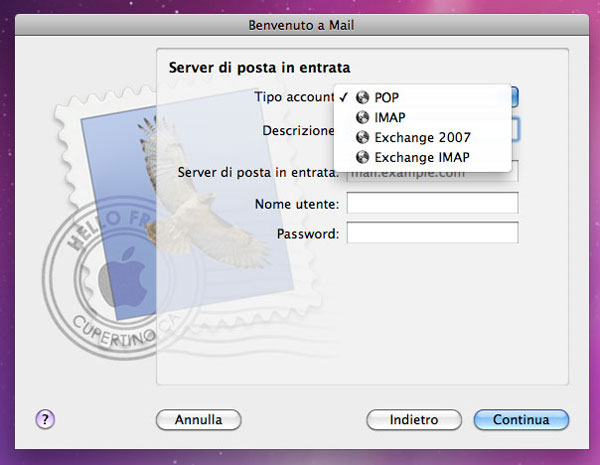This screenshot has width=600, height=465.
Task: Click the Nome utente label
Action: coord(297,204)
